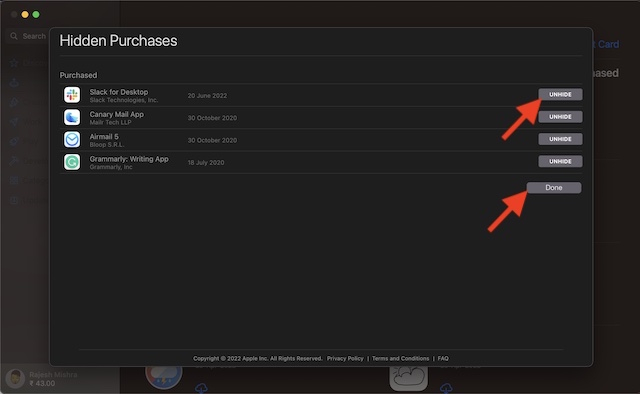Click 'Slack Technologies, Inc.' developer text
Viewport: 640px width, 394px height.
pos(124,100)
